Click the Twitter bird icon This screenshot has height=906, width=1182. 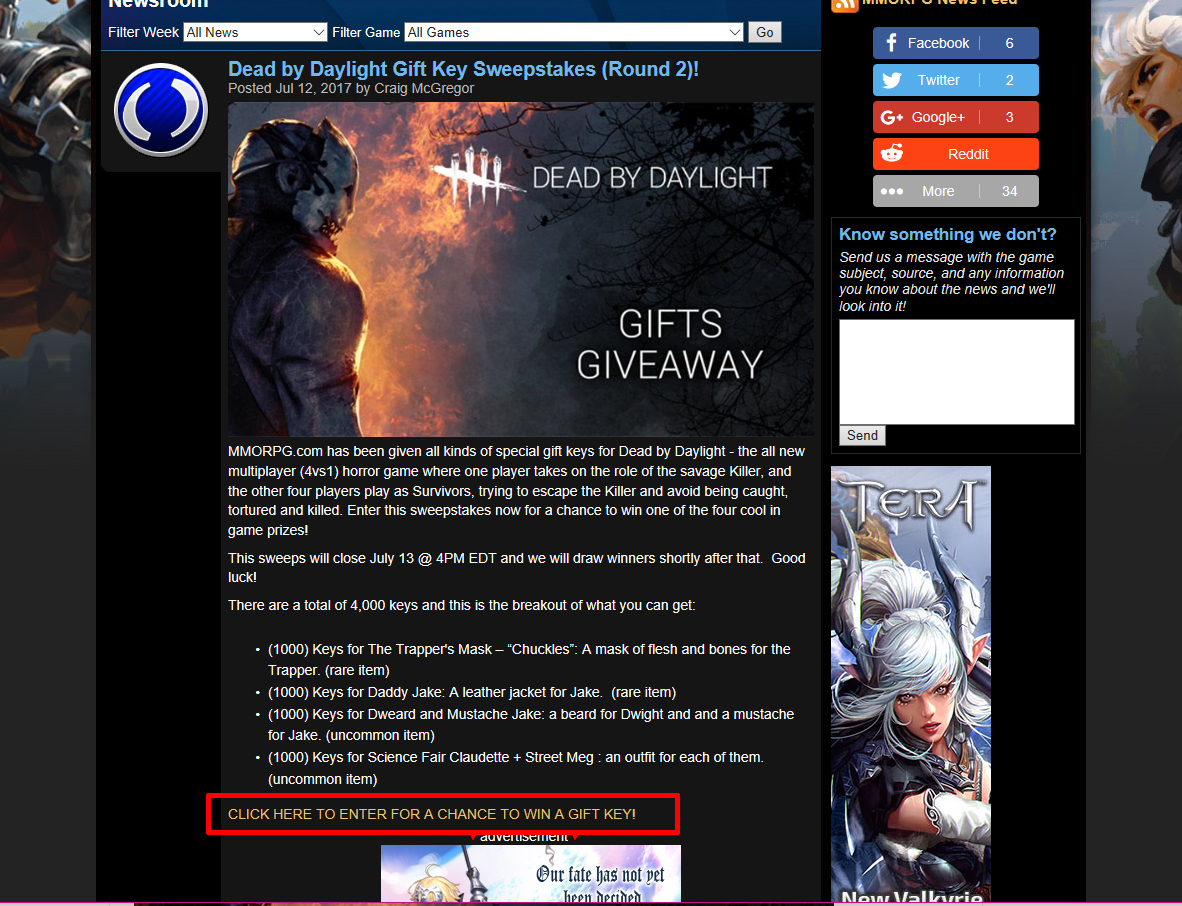pyautogui.click(x=892, y=80)
